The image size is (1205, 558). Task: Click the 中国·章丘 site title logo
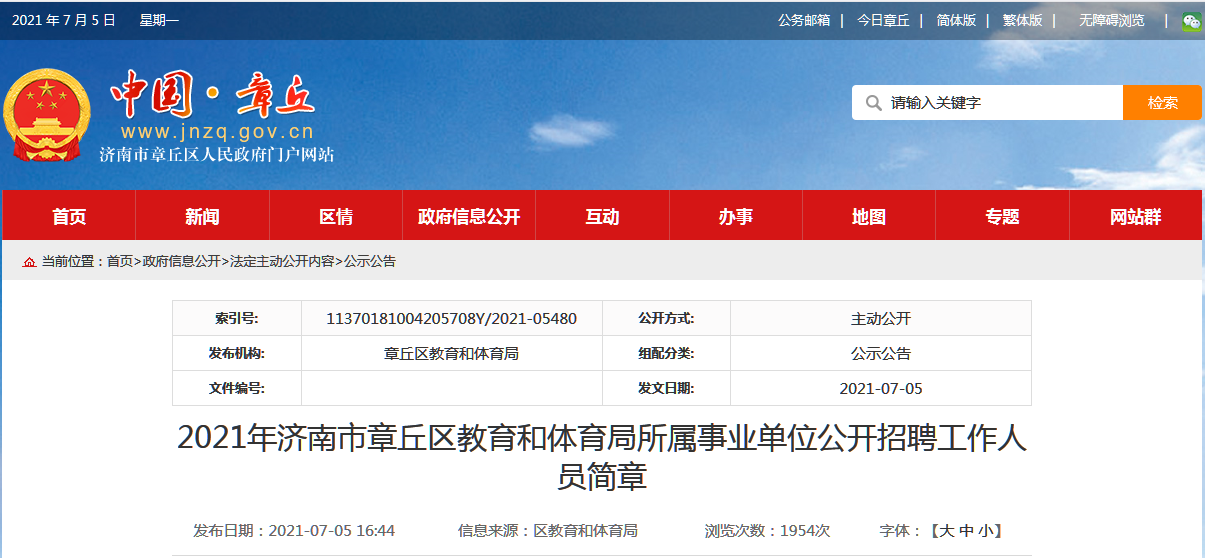tap(213, 95)
